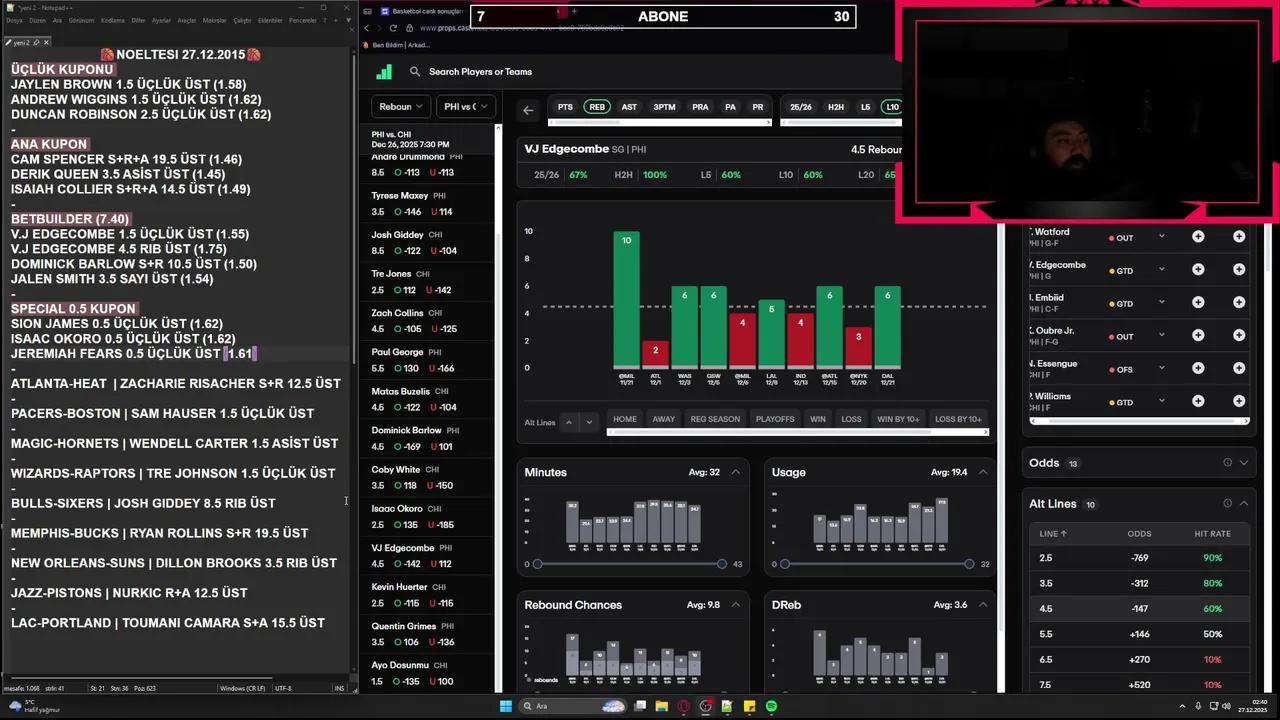Screen dimensions: 1280x720
Task: Click Alt Lines down stepper arrow
Action: tap(588, 422)
